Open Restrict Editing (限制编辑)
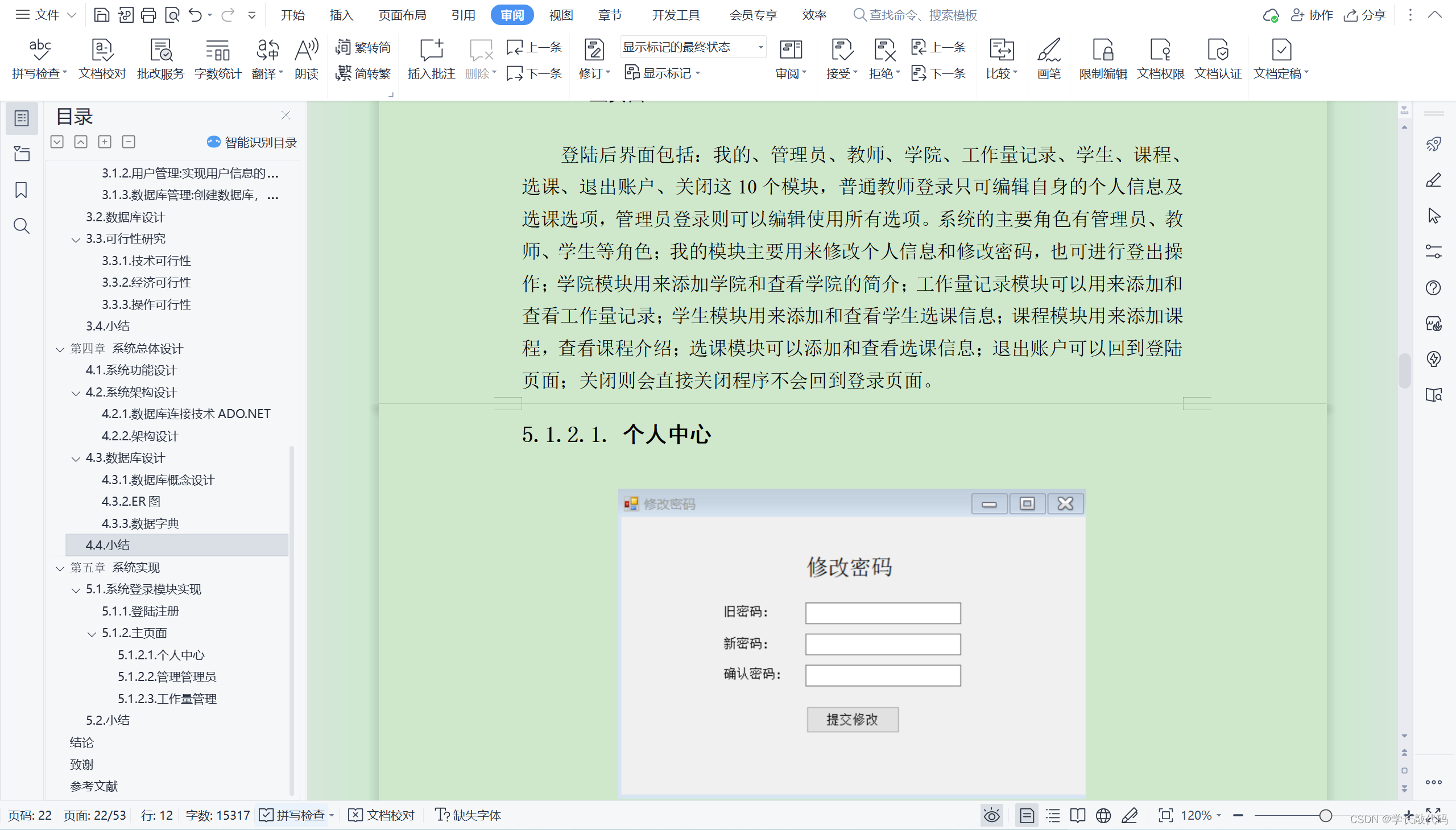The image size is (1456, 830). [1103, 58]
